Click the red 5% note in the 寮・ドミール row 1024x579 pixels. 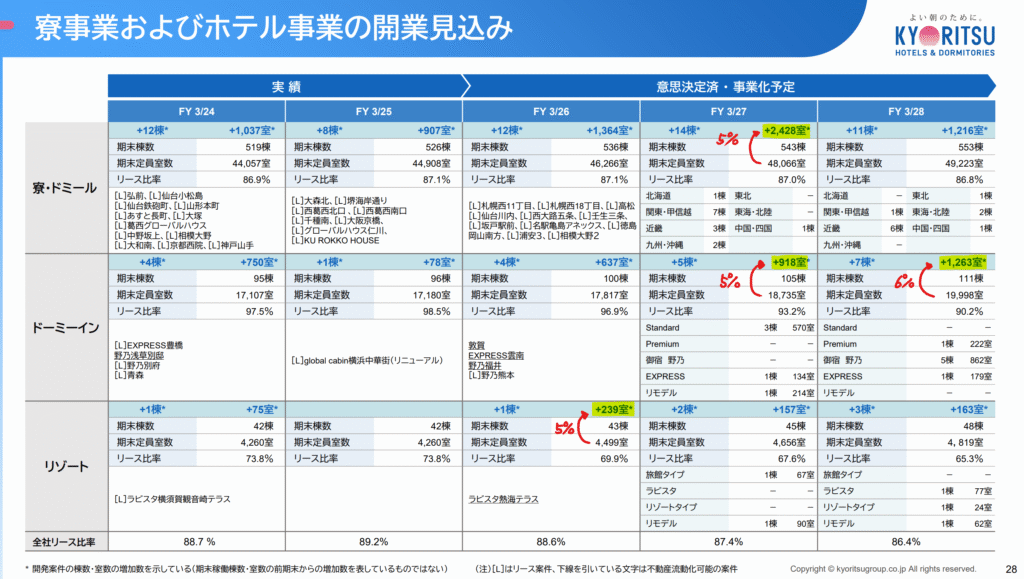coord(727,140)
